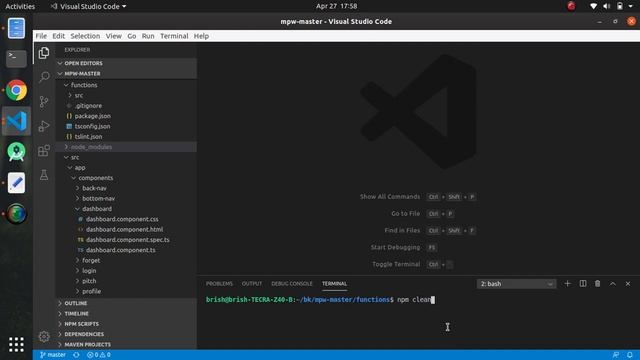This screenshot has height=360, width=640.
Task: Collapse the OPEN EDITORS section
Action: [x=126, y=63]
